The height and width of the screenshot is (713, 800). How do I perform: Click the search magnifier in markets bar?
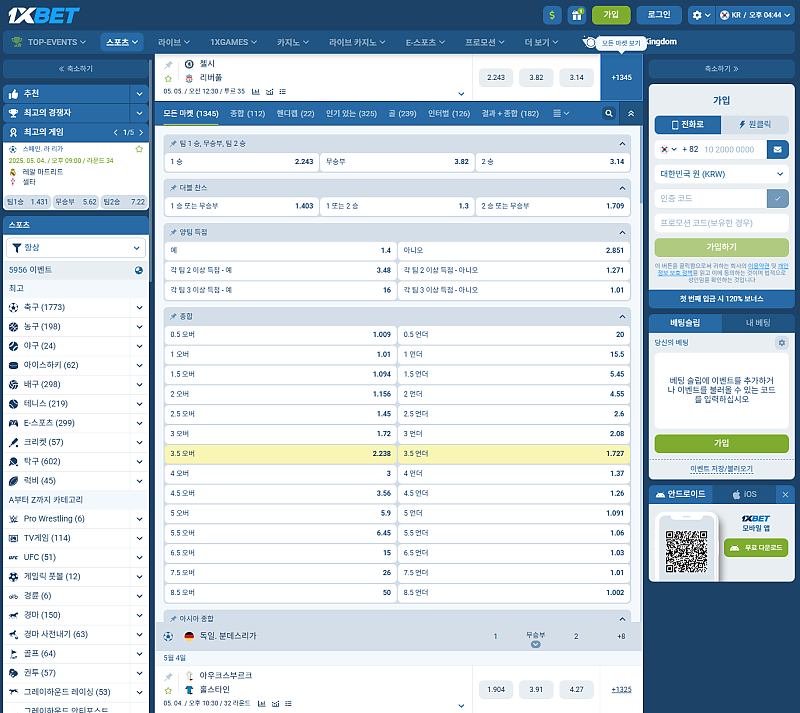coord(608,114)
